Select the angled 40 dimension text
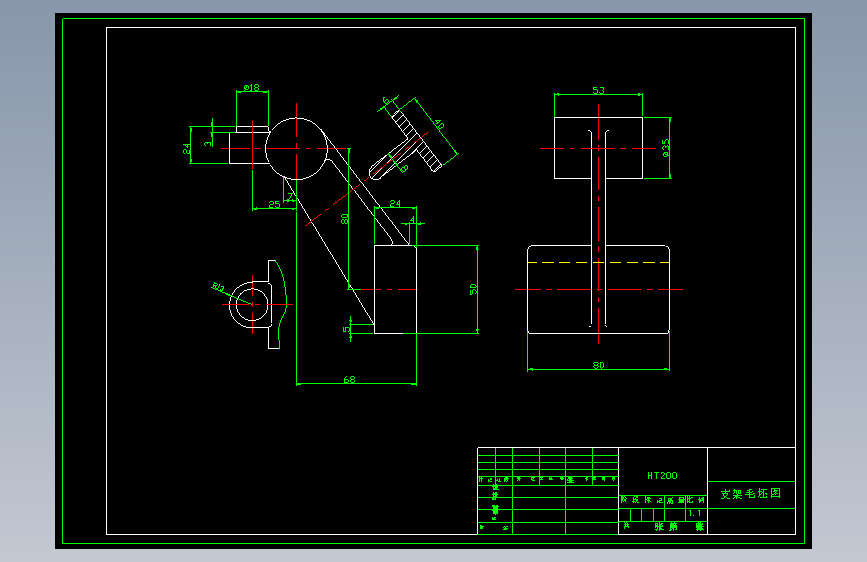This screenshot has width=867, height=562. click(x=438, y=124)
